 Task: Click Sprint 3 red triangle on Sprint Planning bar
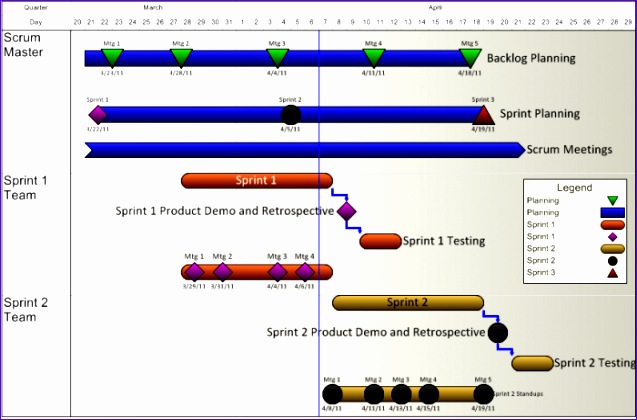(x=483, y=115)
